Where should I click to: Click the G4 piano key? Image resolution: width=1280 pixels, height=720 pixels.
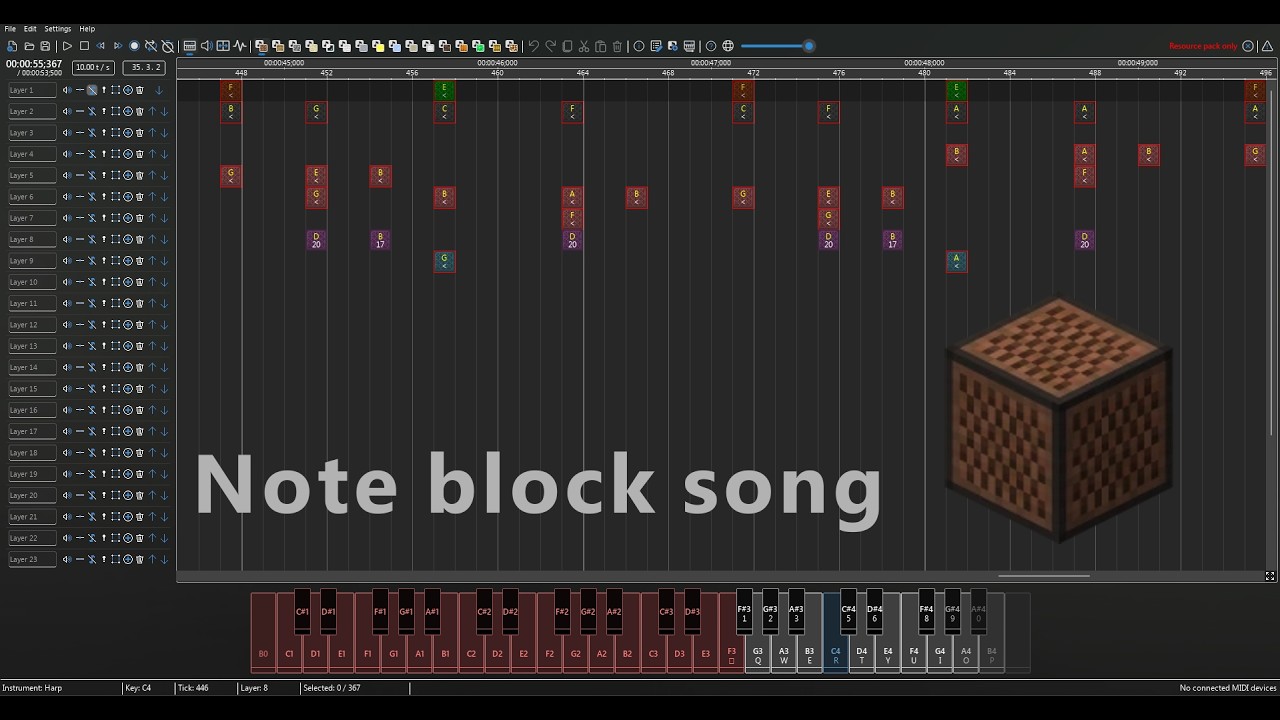pyautogui.click(x=940, y=652)
